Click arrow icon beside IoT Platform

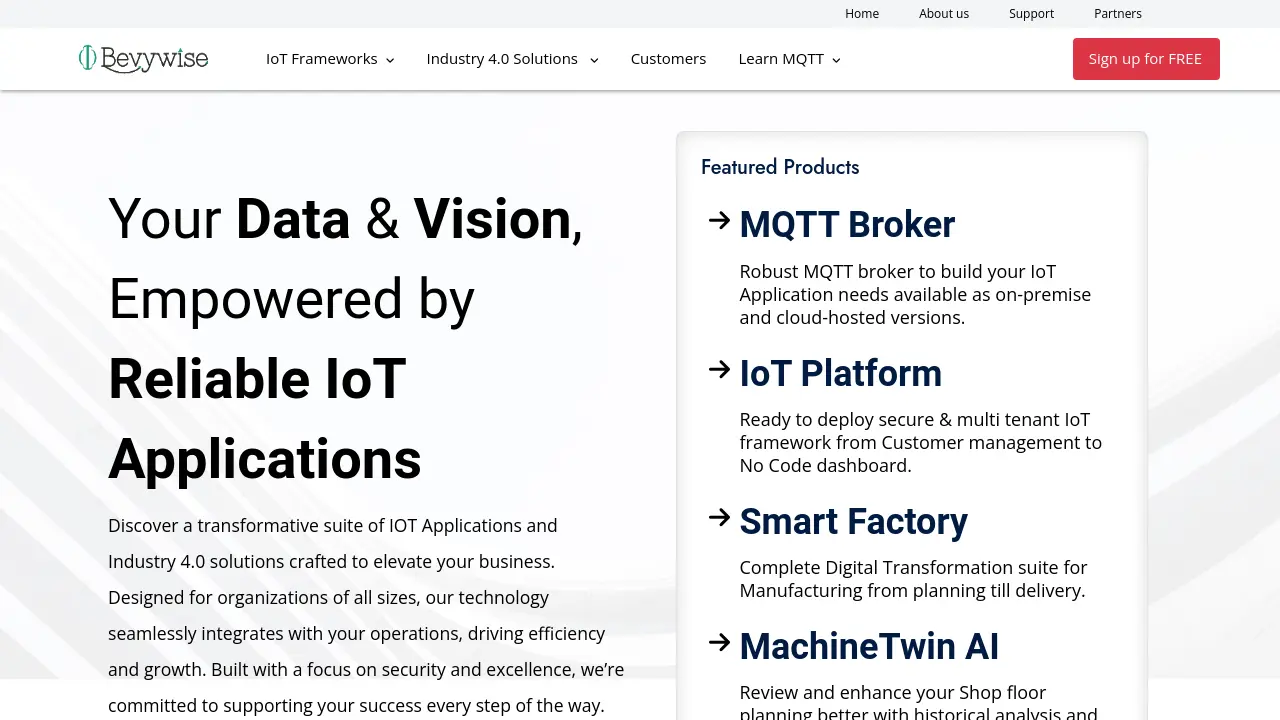coord(719,369)
